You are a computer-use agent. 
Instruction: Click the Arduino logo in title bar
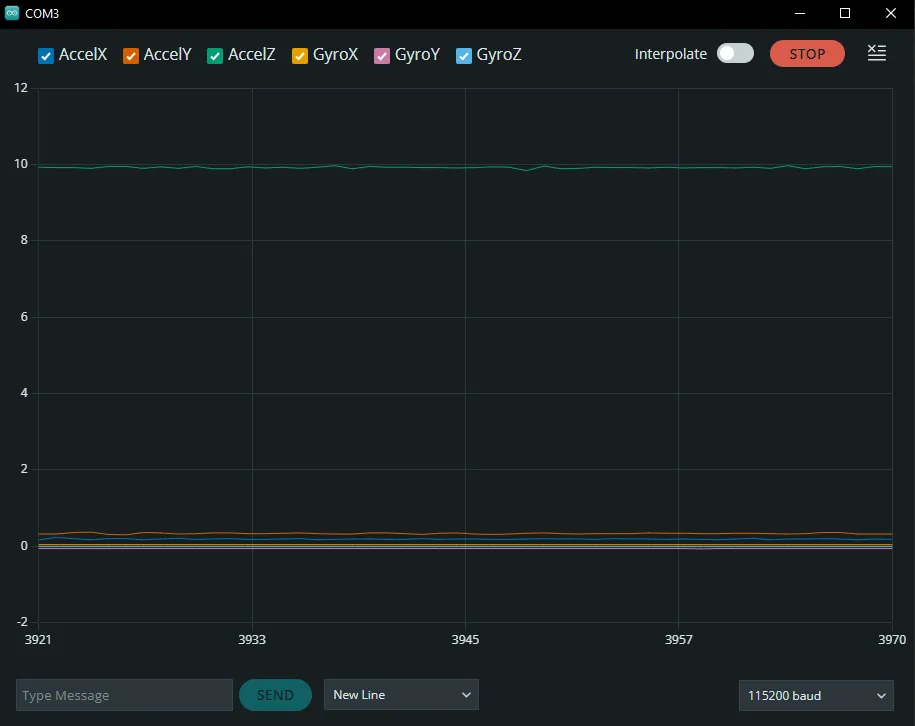[12, 13]
